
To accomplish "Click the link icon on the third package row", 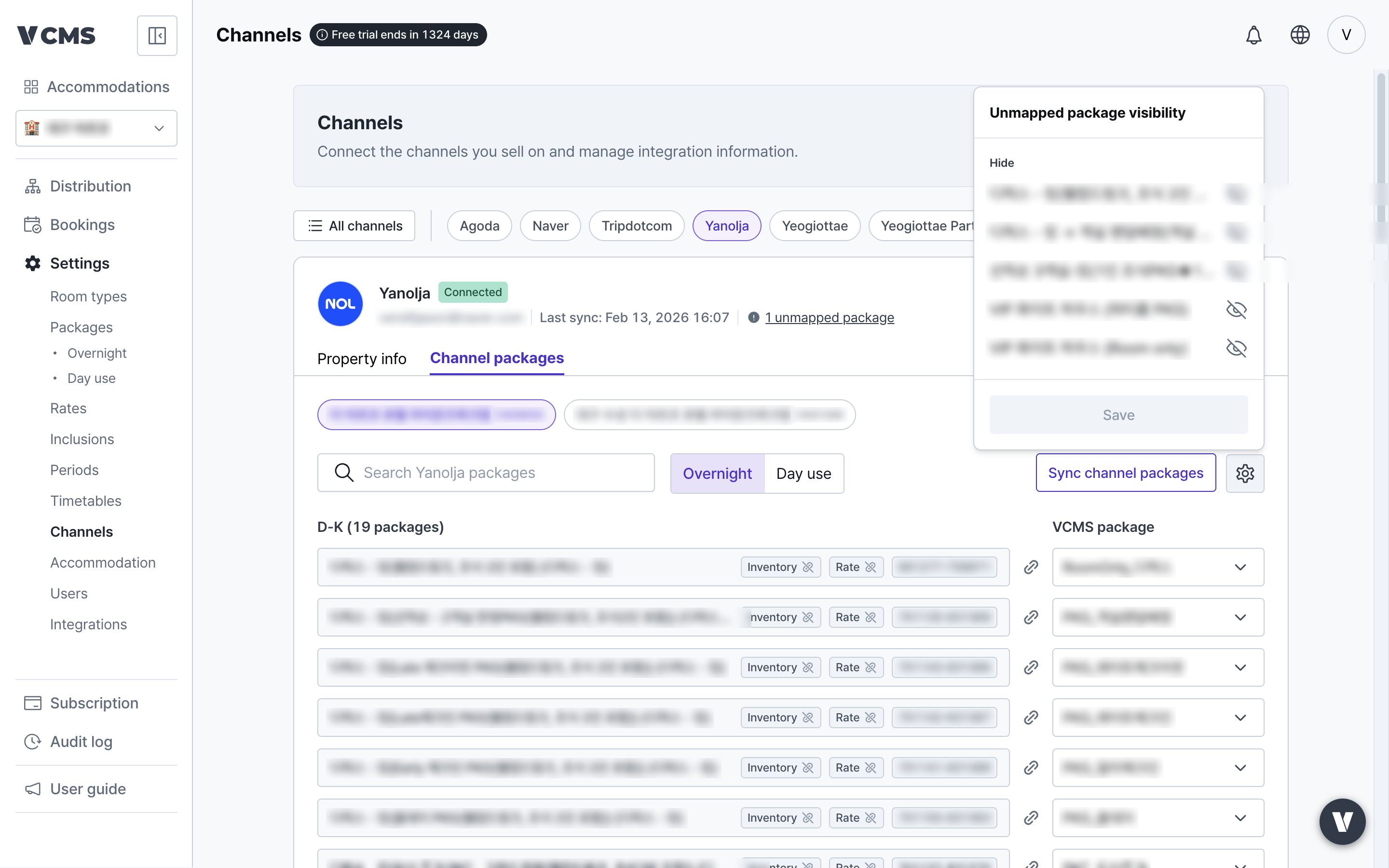I will pyautogui.click(x=1031, y=667).
